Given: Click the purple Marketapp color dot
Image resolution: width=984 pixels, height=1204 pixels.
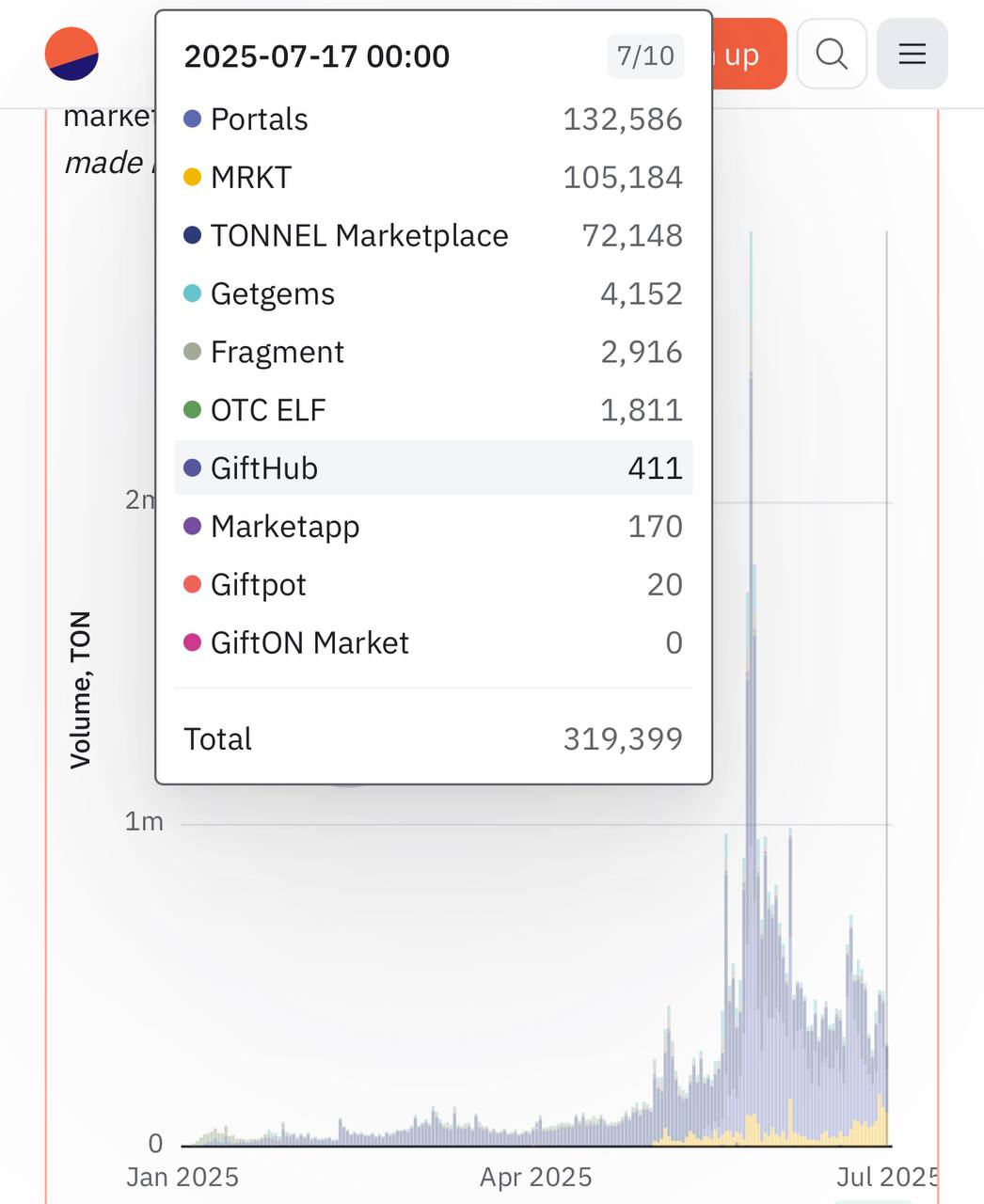Looking at the screenshot, I should pos(192,526).
